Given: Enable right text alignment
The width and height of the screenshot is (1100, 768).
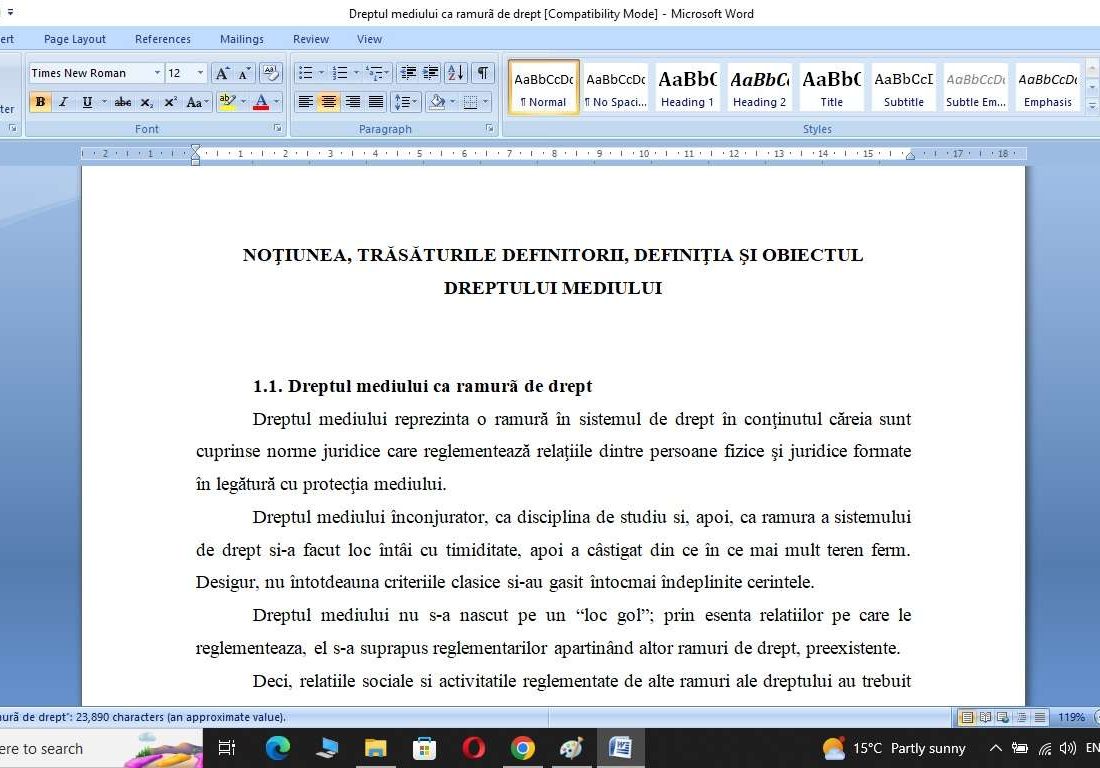Looking at the screenshot, I should click(352, 101).
